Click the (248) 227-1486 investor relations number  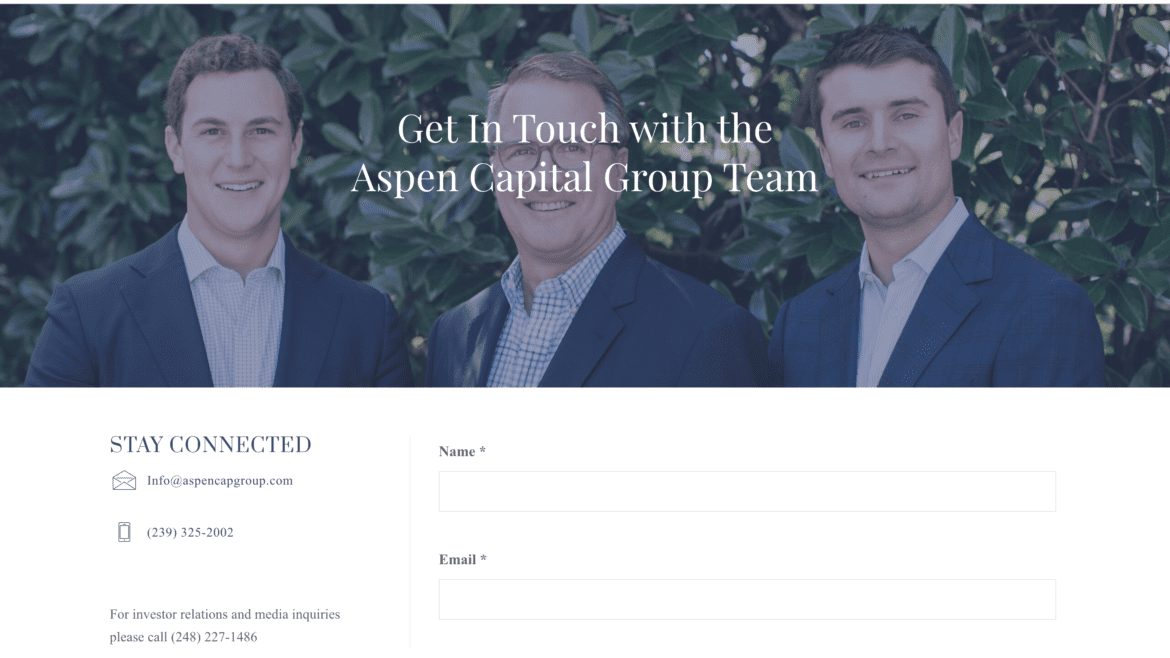point(213,637)
